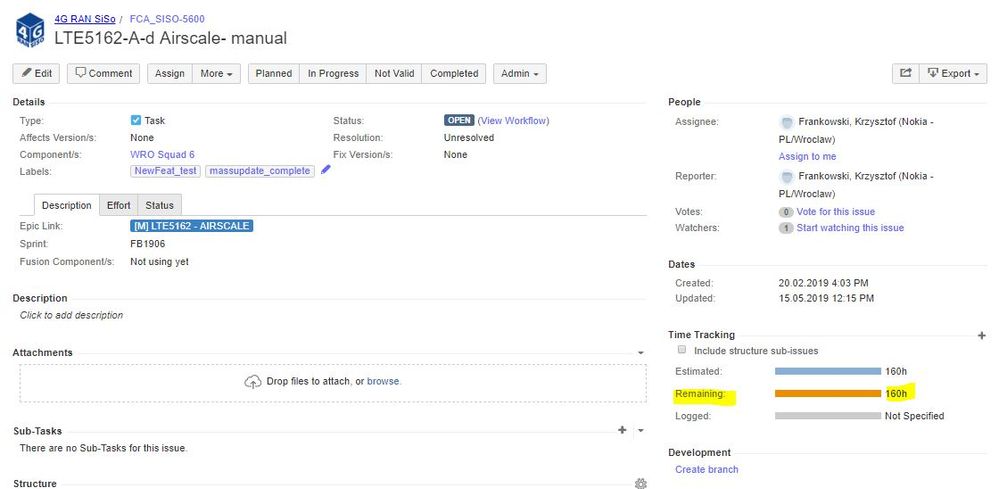This screenshot has width=999, height=489.
Task: Open the View Workflow link
Action: [x=516, y=120]
